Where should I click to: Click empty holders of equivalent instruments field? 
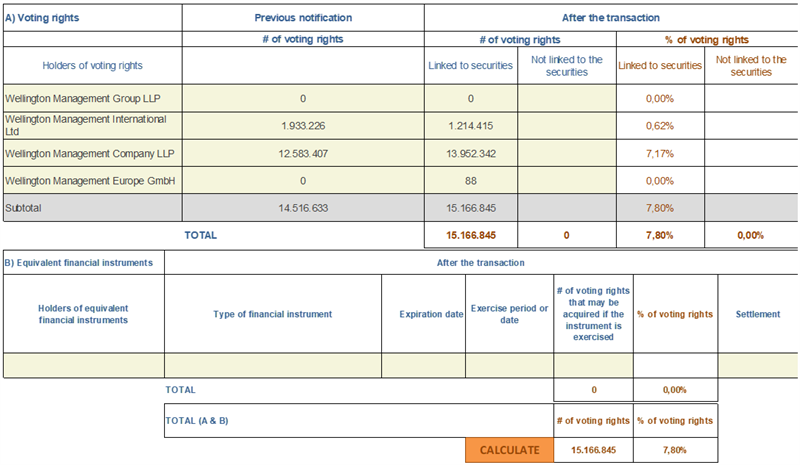(x=83, y=365)
